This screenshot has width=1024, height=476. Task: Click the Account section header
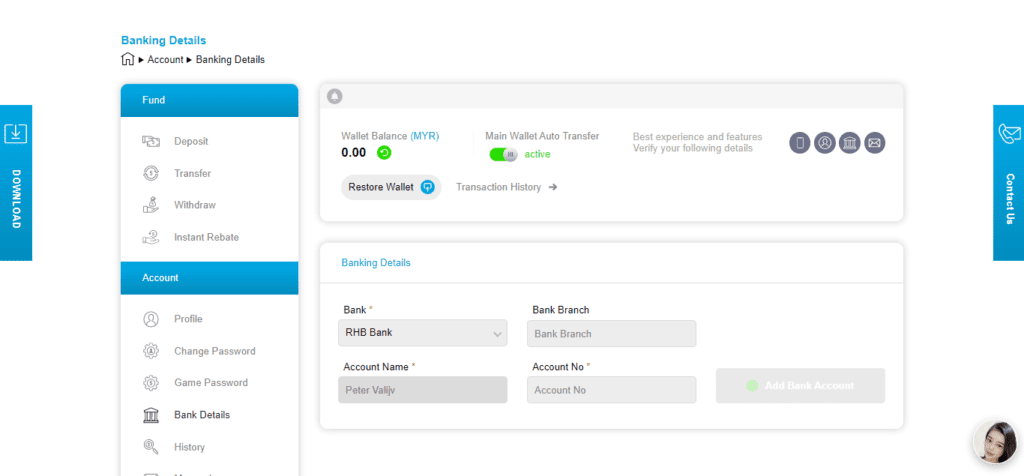[210, 278]
